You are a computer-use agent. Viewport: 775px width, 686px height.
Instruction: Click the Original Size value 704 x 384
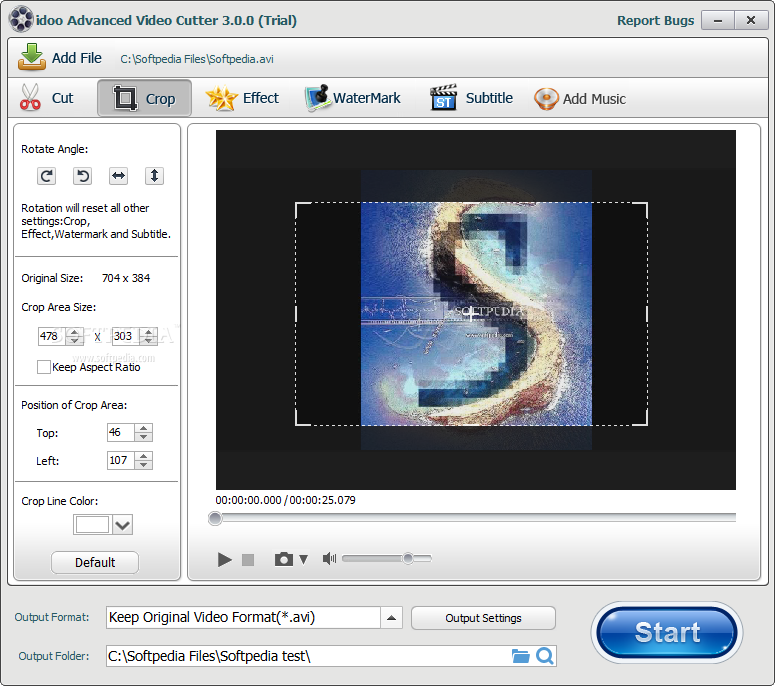pos(126,278)
